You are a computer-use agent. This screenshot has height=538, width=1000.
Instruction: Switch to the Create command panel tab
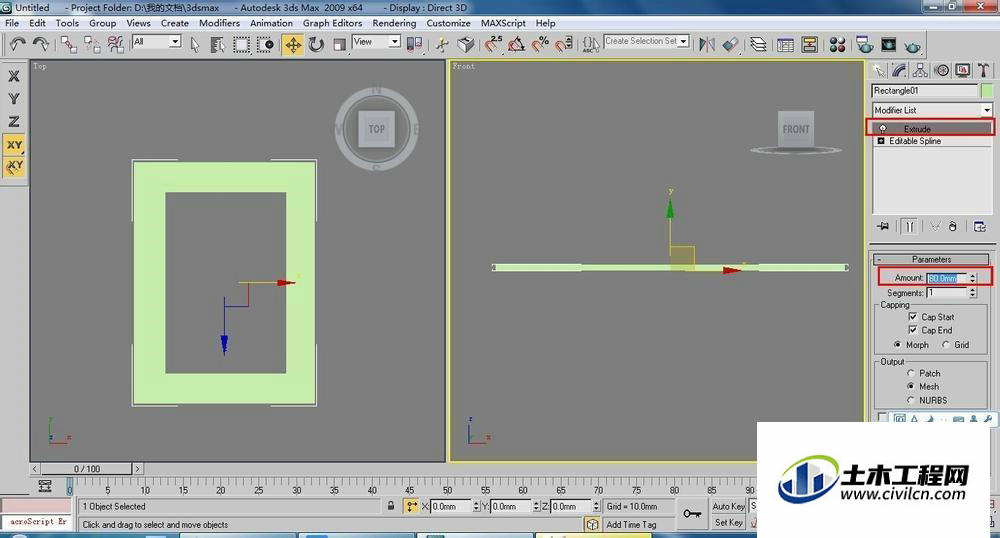[x=879, y=70]
